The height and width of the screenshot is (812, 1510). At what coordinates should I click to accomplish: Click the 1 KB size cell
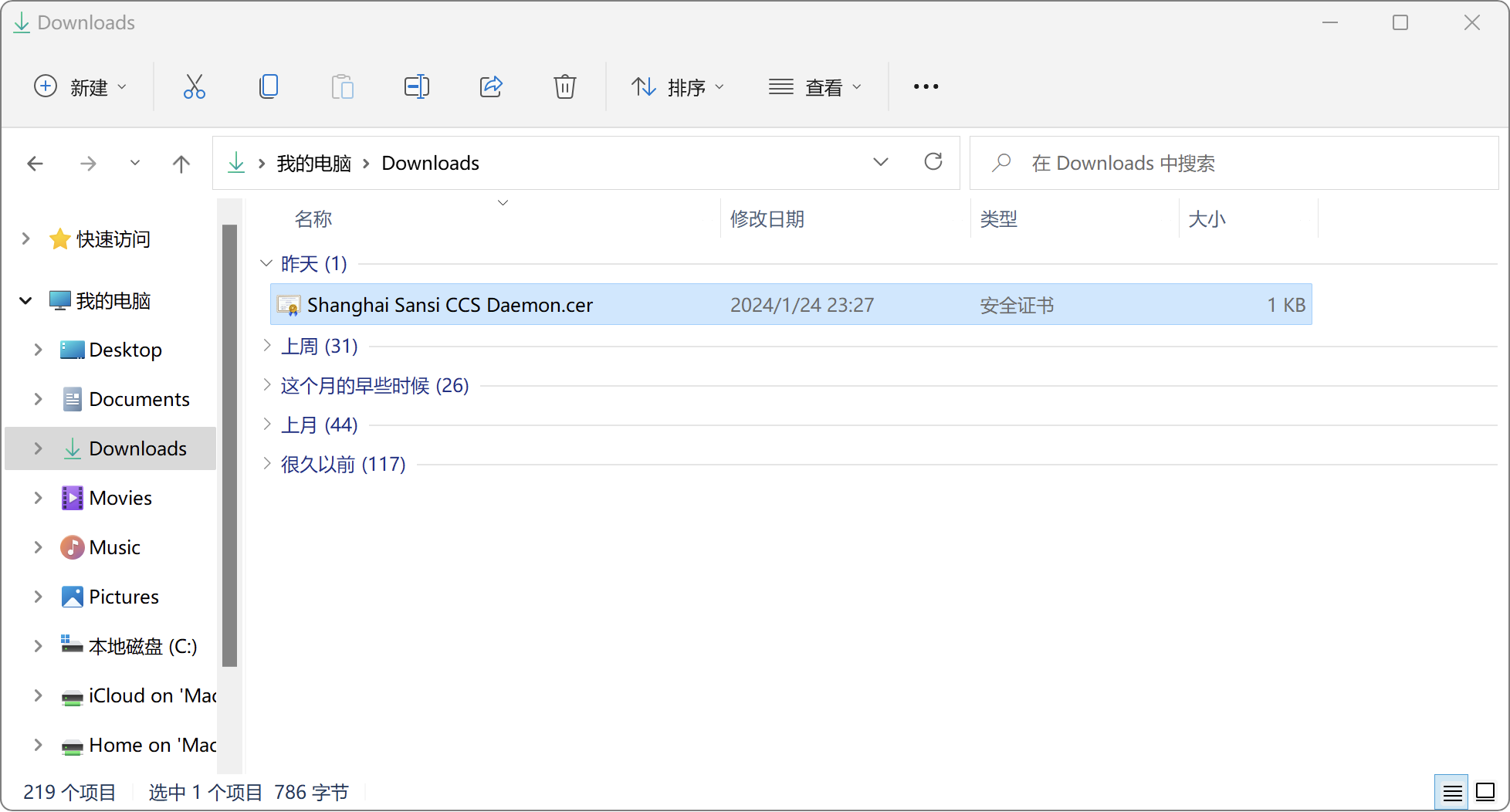[x=1286, y=305]
